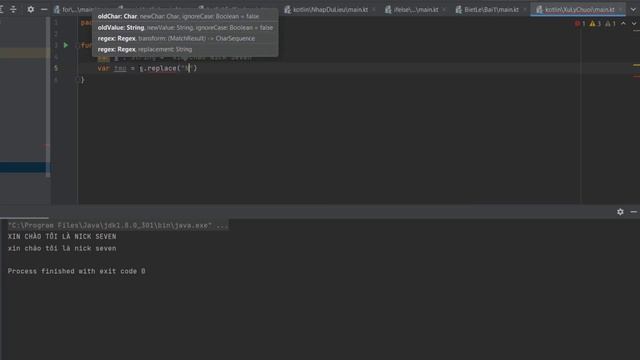Click lowercase output xin chào tôi là nick seven
This screenshot has height=360, width=640.
click(62, 248)
